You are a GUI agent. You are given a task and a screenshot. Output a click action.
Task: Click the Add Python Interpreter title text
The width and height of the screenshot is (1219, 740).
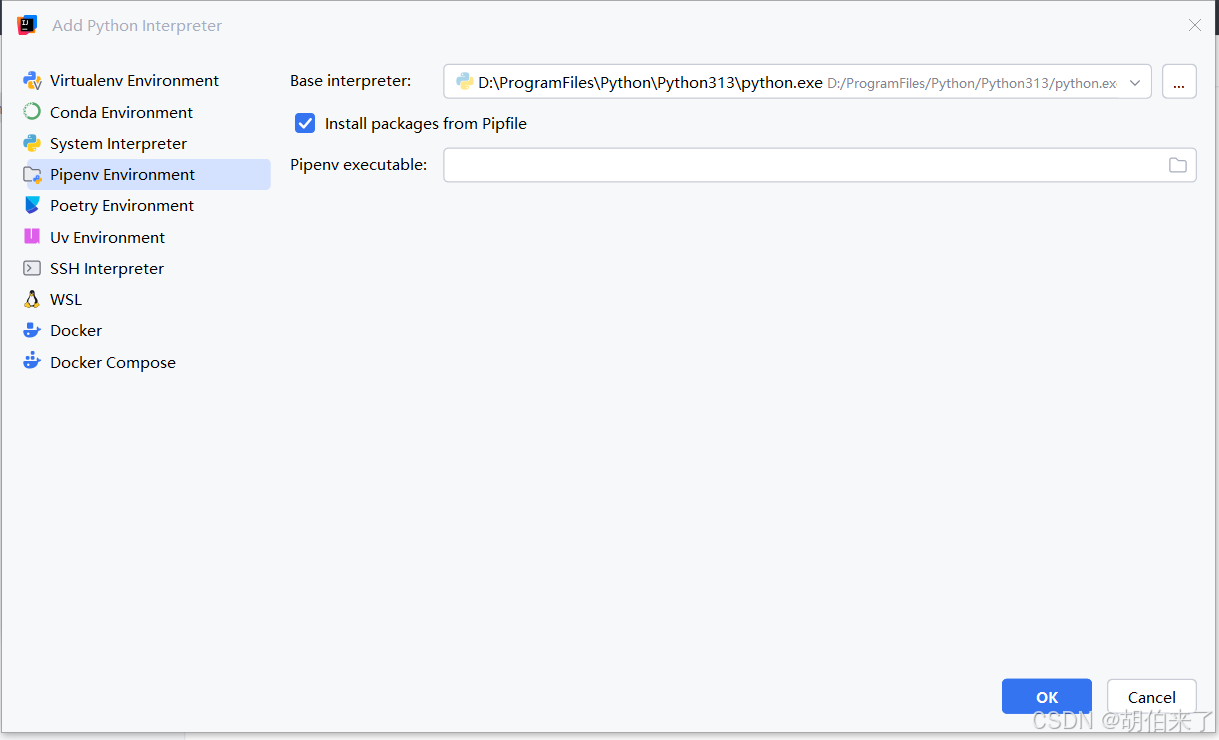pos(137,25)
